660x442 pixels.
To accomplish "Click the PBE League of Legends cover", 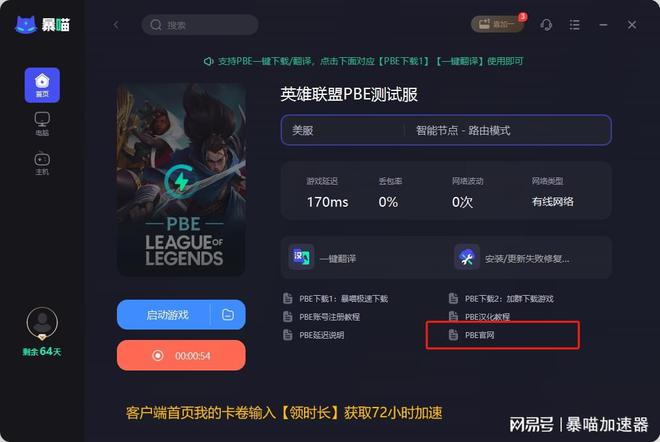I will [181, 180].
